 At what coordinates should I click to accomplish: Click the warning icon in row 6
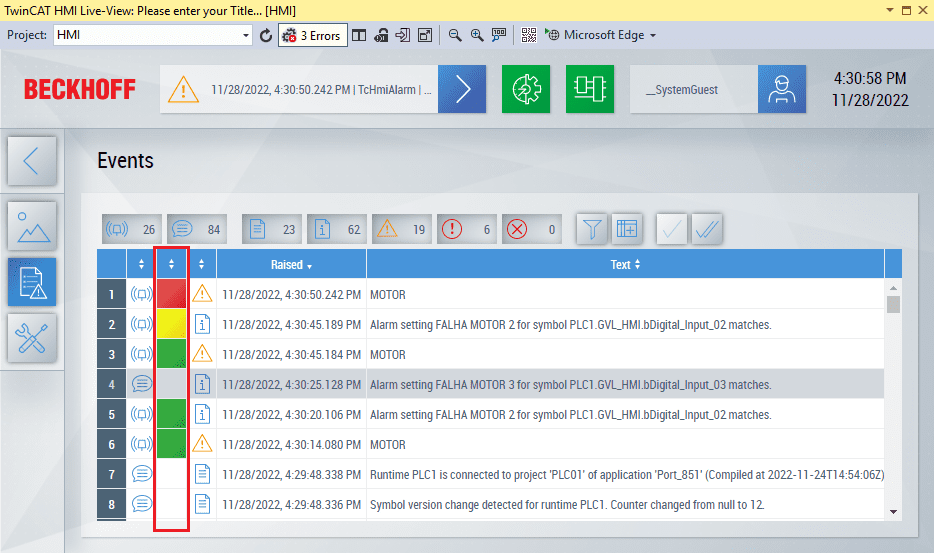pyautogui.click(x=202, y=443)
